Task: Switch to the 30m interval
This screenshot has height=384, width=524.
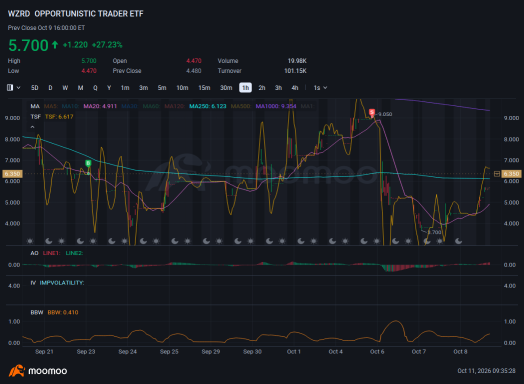Action: pyautogui.click(x=226, y=88)
